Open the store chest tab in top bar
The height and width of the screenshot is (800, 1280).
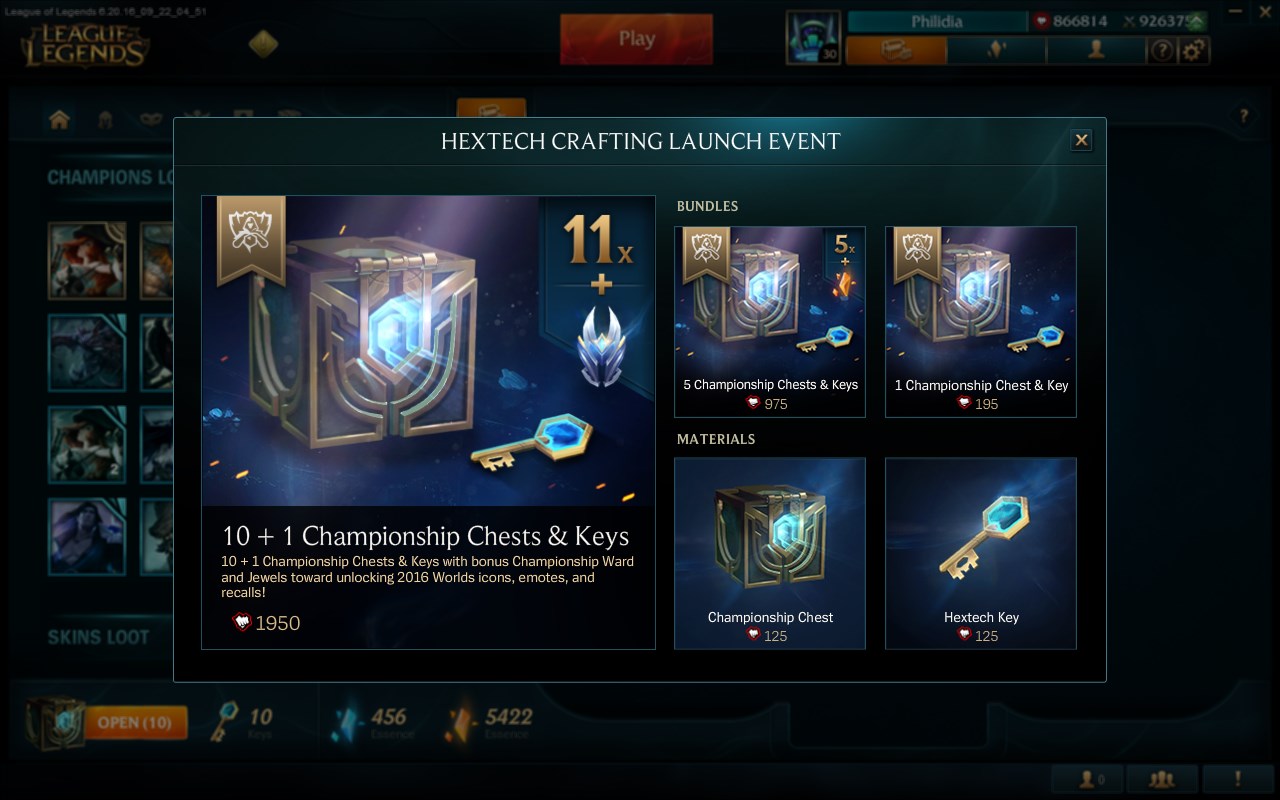click(896, 50)
